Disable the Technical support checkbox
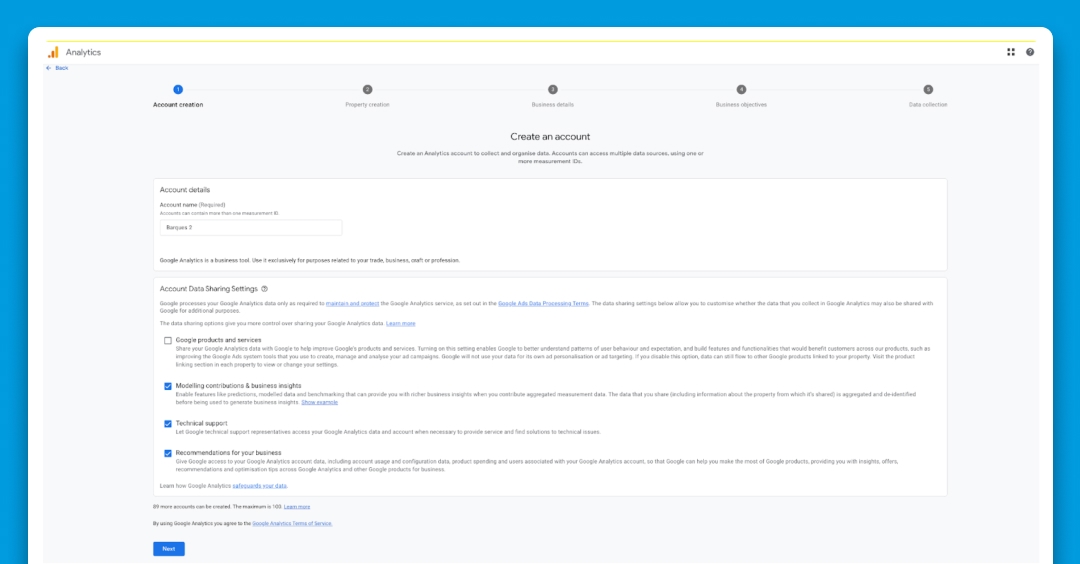 pos(168,424)
